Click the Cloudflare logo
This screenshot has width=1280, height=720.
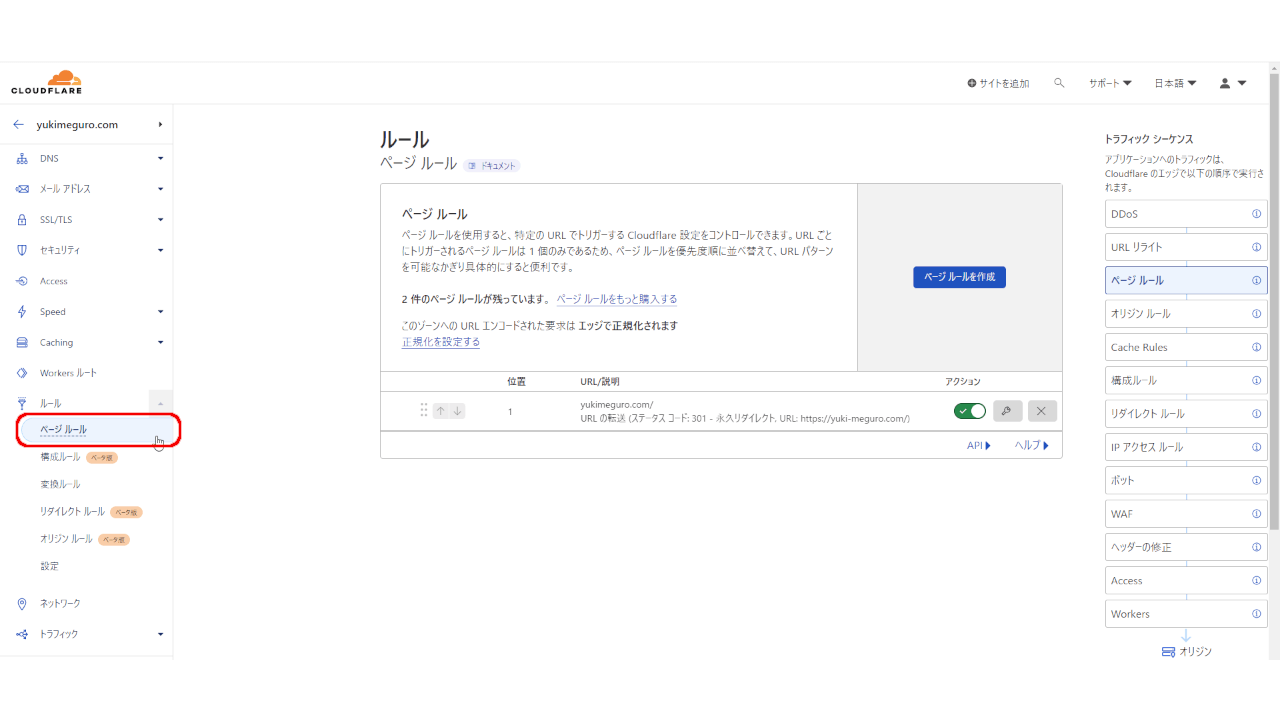coord(47,83)
